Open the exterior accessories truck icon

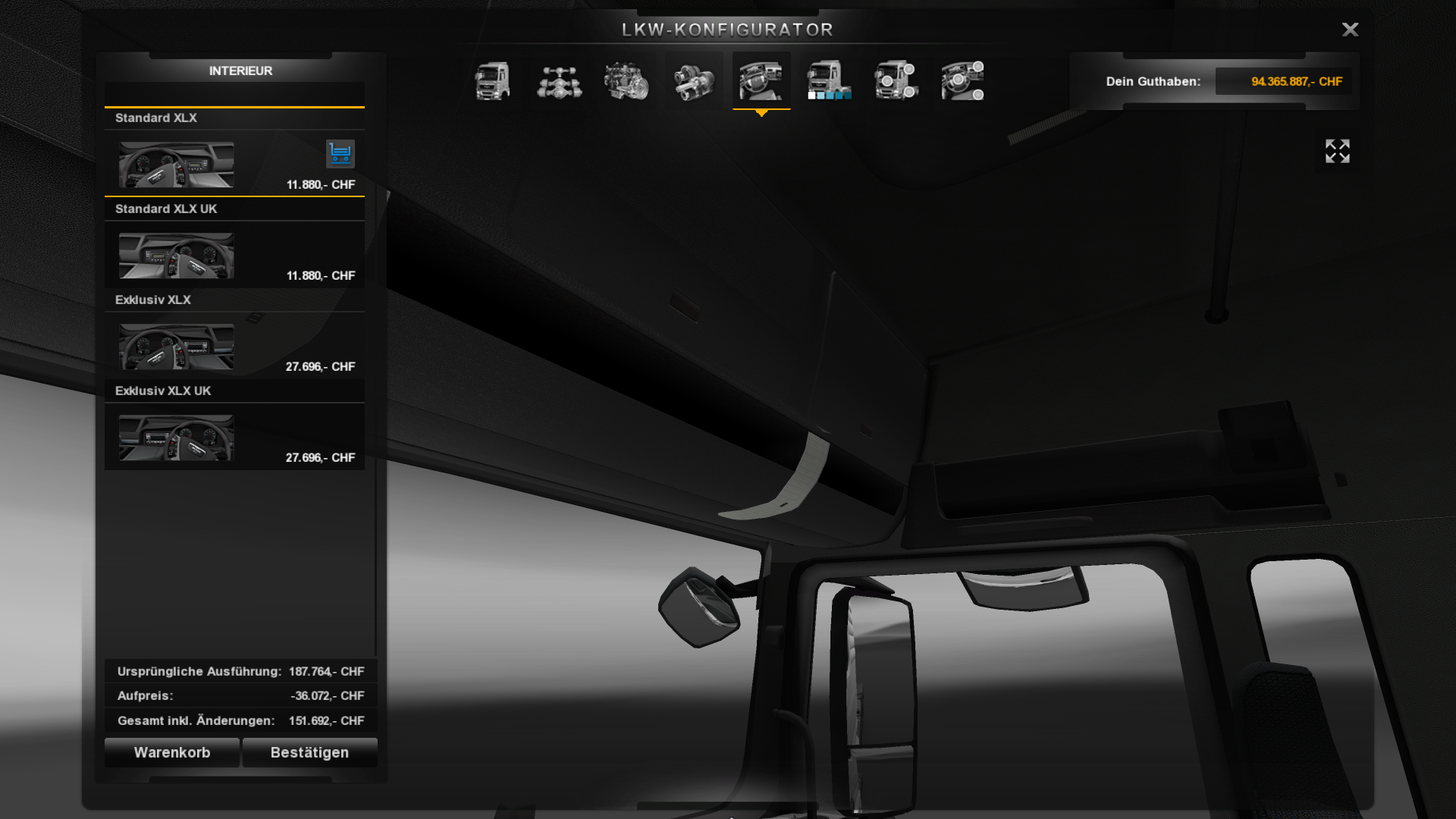click(x=896, y=81)
